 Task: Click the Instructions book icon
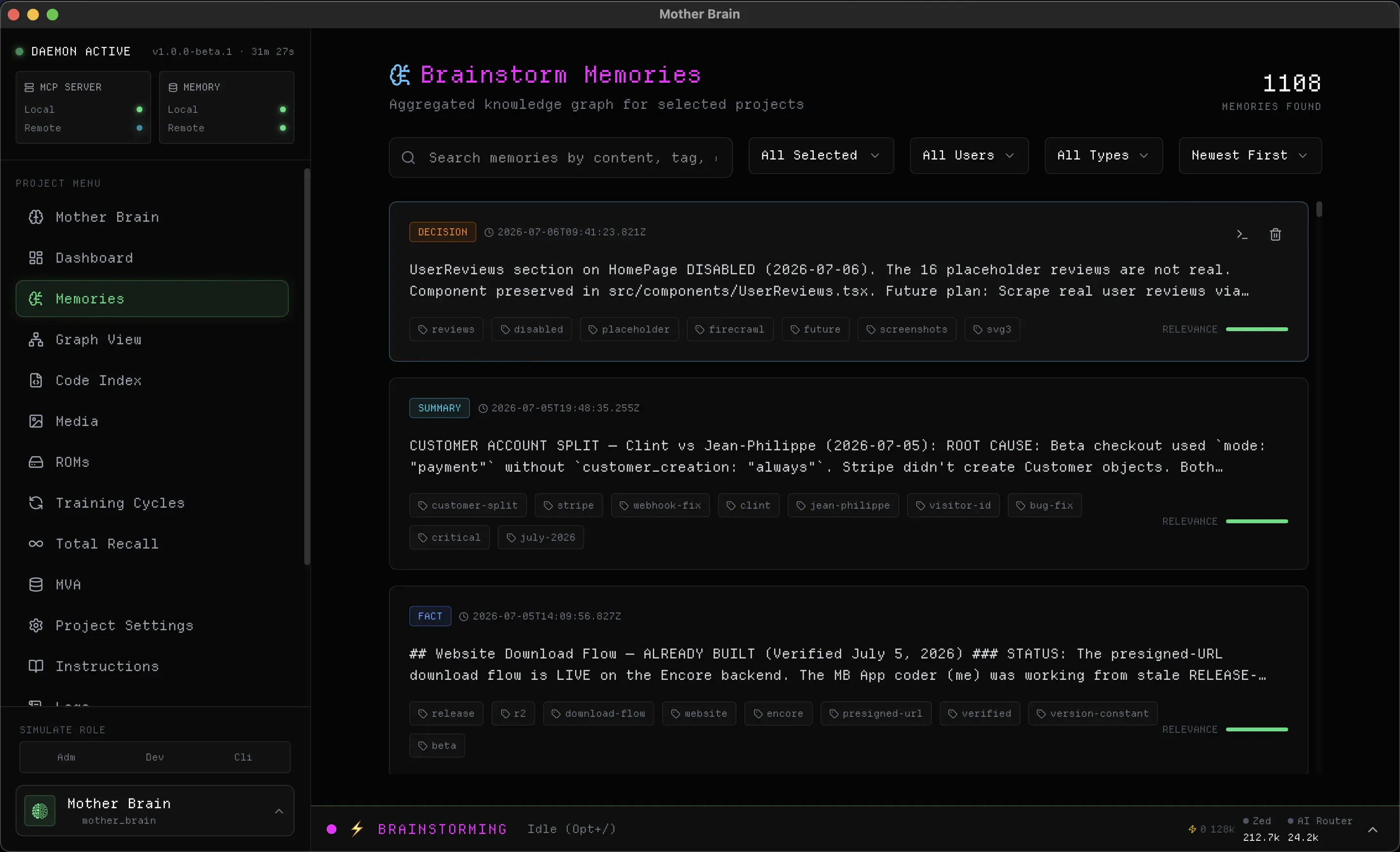tap(36, 666)
